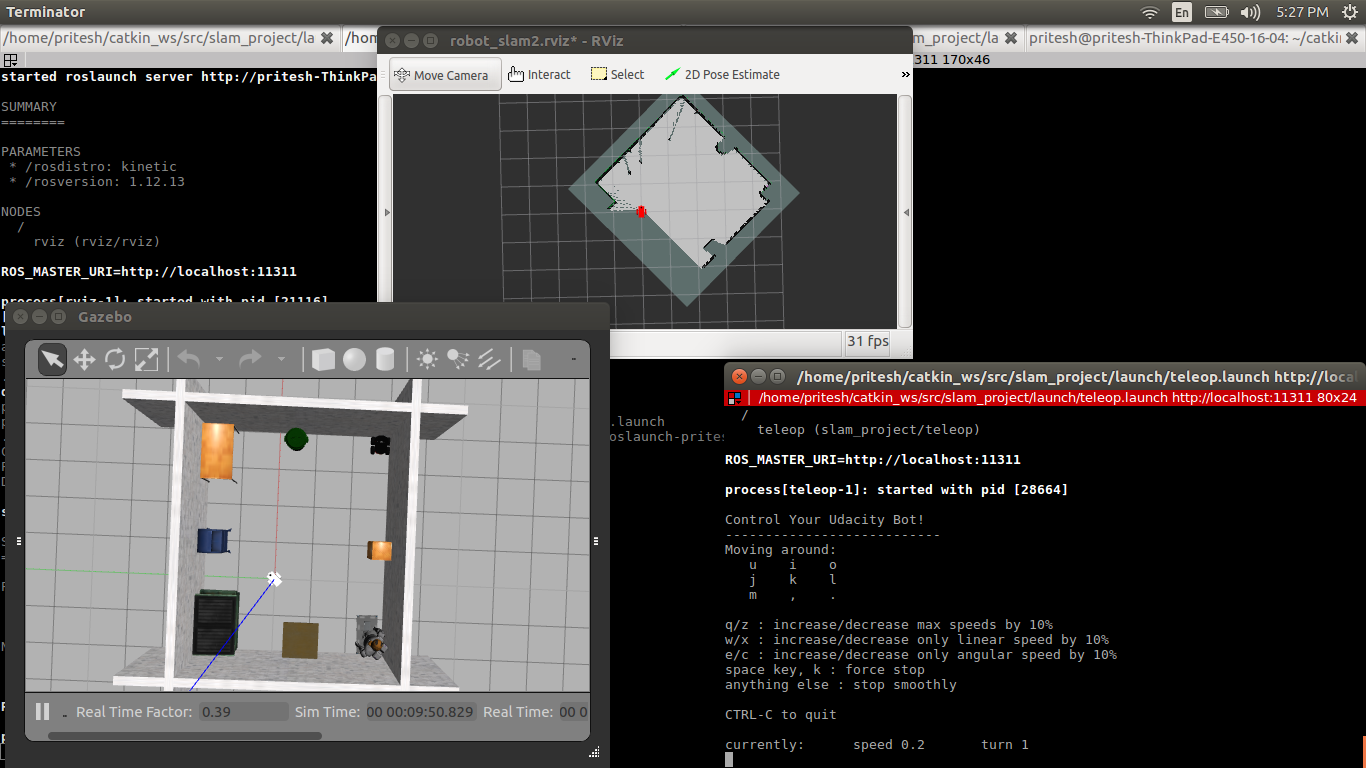1366x768 pixels.
Task: Open Gazebo redo history dropdown arrow
Action: point(281,360)
